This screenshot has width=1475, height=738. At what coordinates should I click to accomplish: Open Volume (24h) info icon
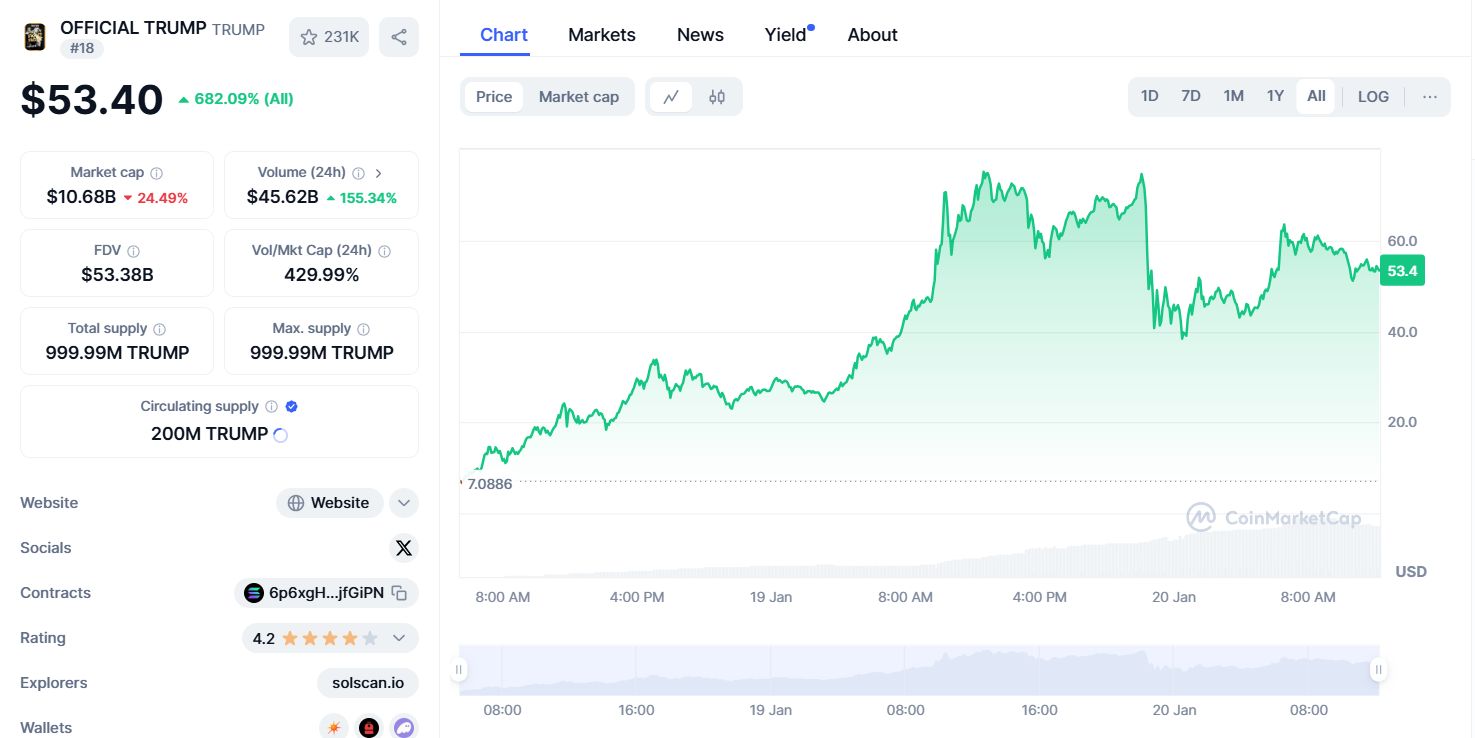coord(359,173)
